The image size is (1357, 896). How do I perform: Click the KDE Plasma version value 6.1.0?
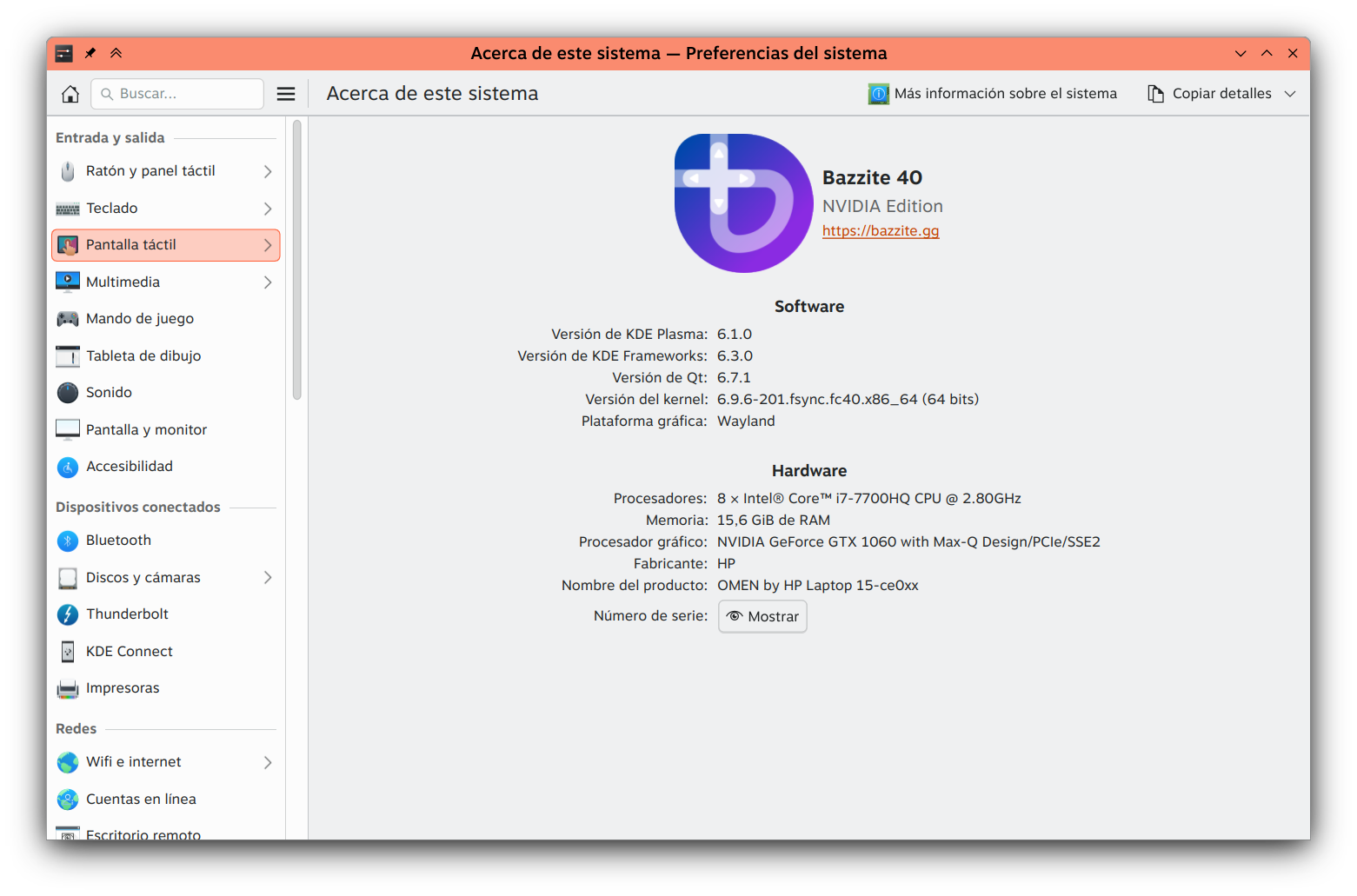[735, 335]
